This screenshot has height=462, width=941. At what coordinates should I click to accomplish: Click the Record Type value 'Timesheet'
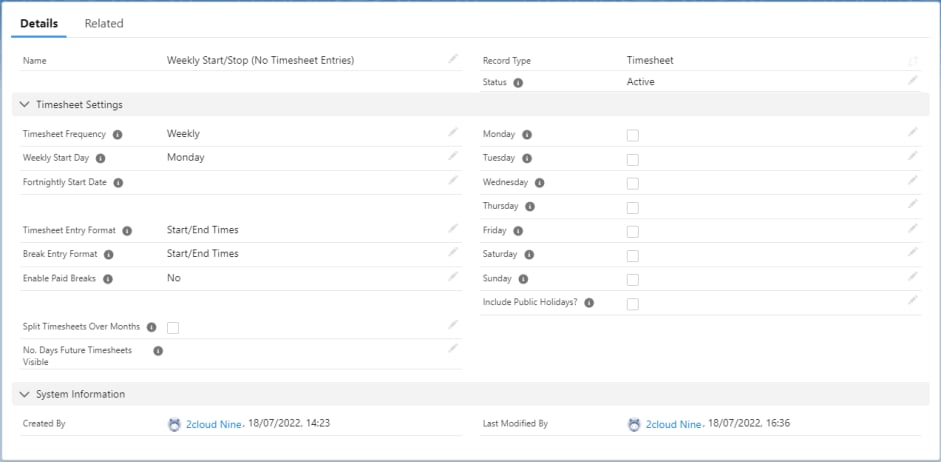pos(650,60)
